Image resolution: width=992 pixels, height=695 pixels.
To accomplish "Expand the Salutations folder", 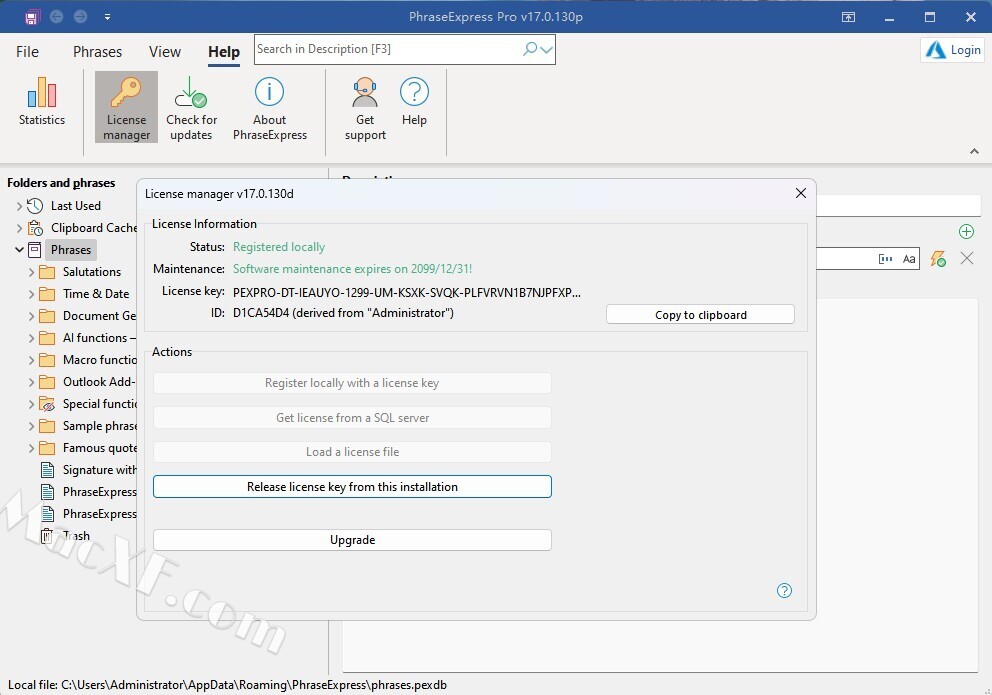I will 31,272.
